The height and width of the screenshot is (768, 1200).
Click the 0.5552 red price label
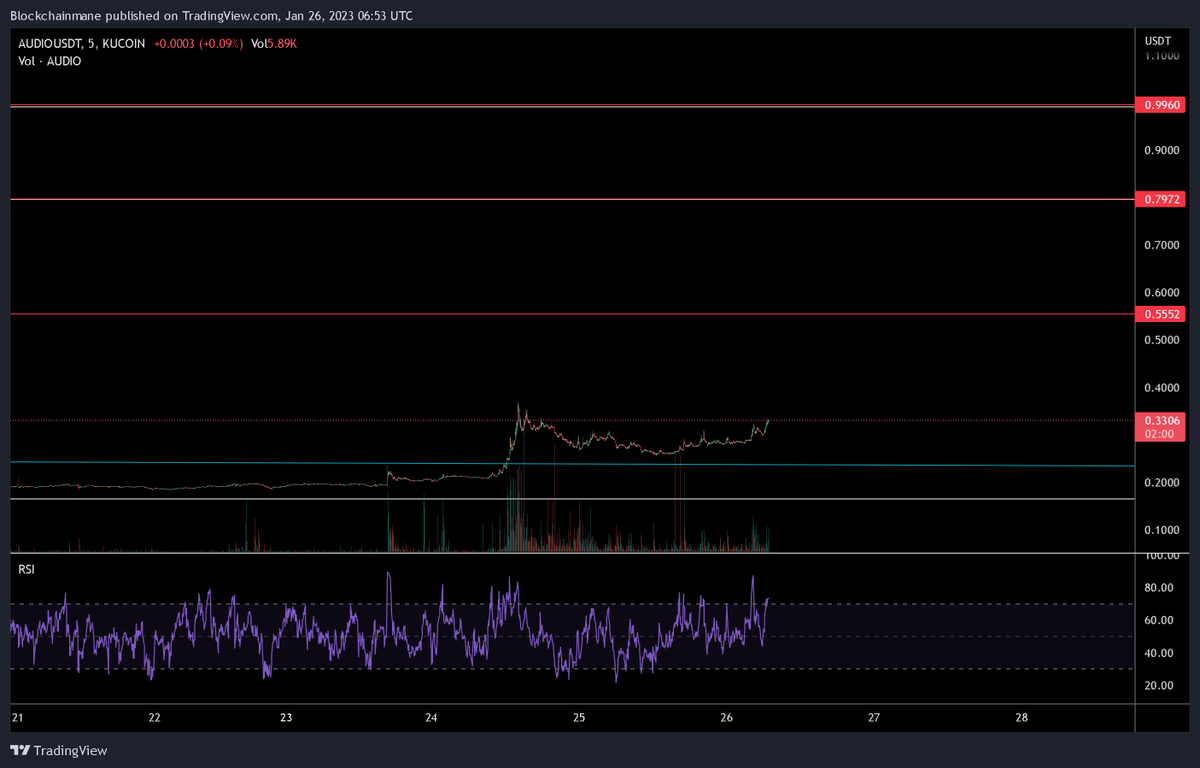(1163, 314)
